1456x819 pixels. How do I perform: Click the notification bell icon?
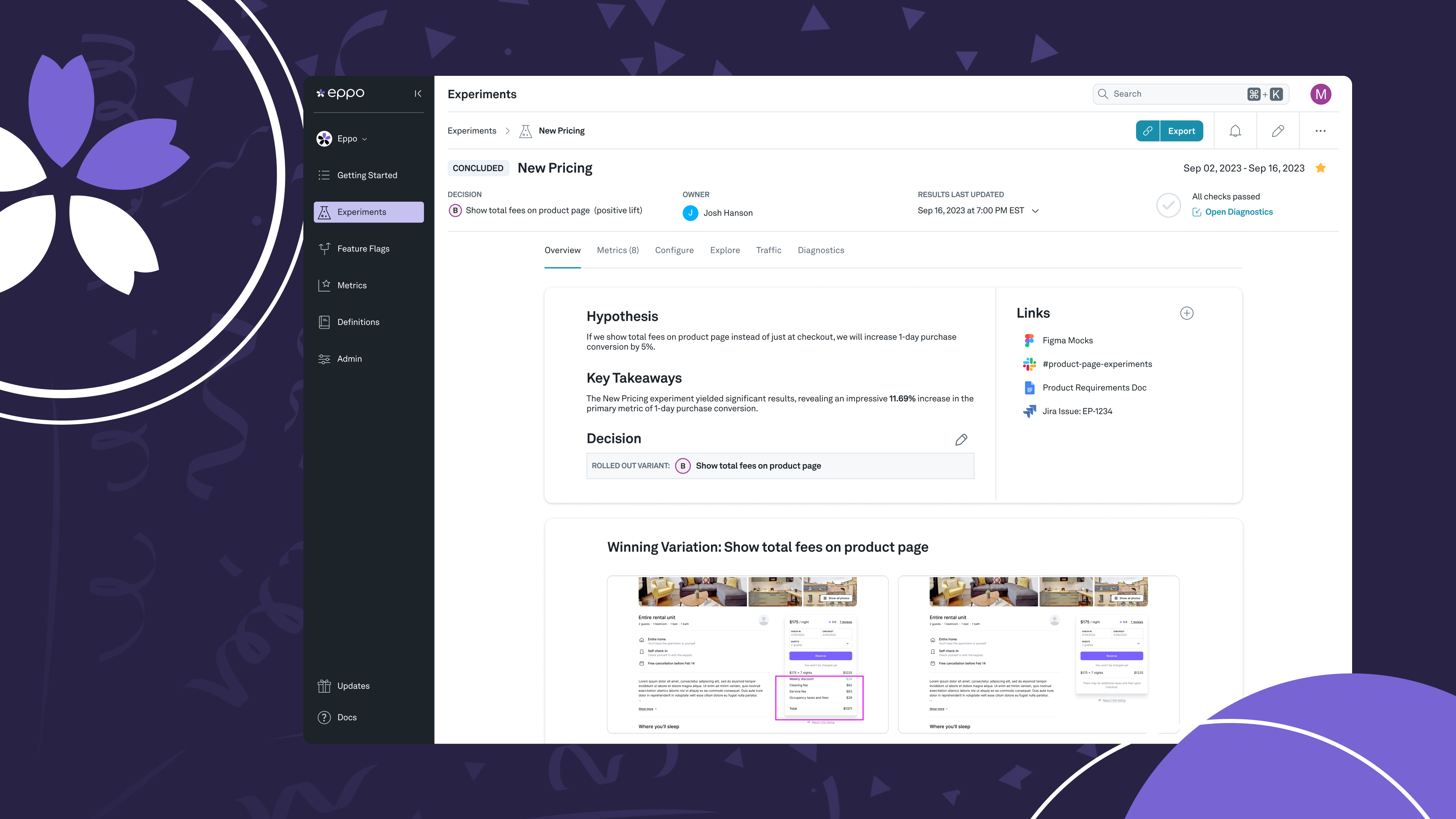[1235, 130]
